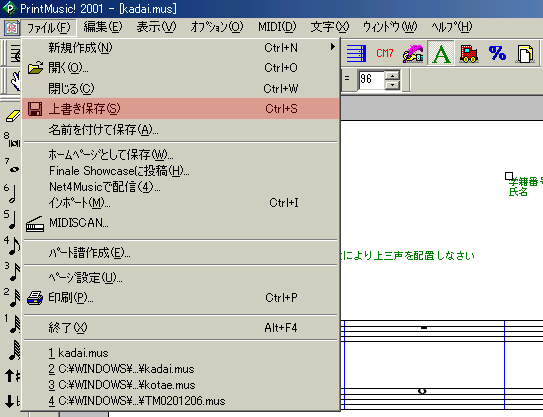The image size is (543, 417).
Task: Select the staff tool icon with blue lines
Action: (x=356, y=53)
